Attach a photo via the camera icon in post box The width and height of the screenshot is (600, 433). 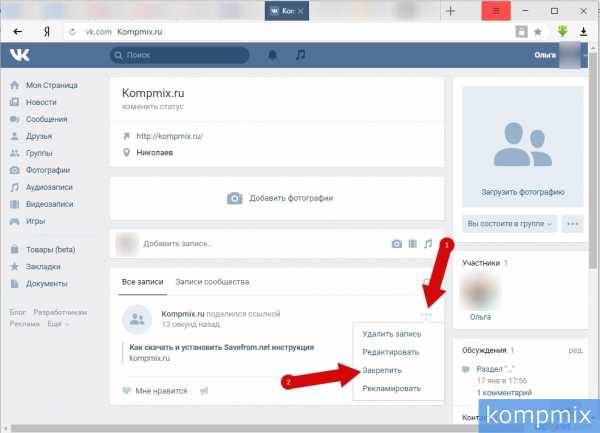[x=396, y=244]
